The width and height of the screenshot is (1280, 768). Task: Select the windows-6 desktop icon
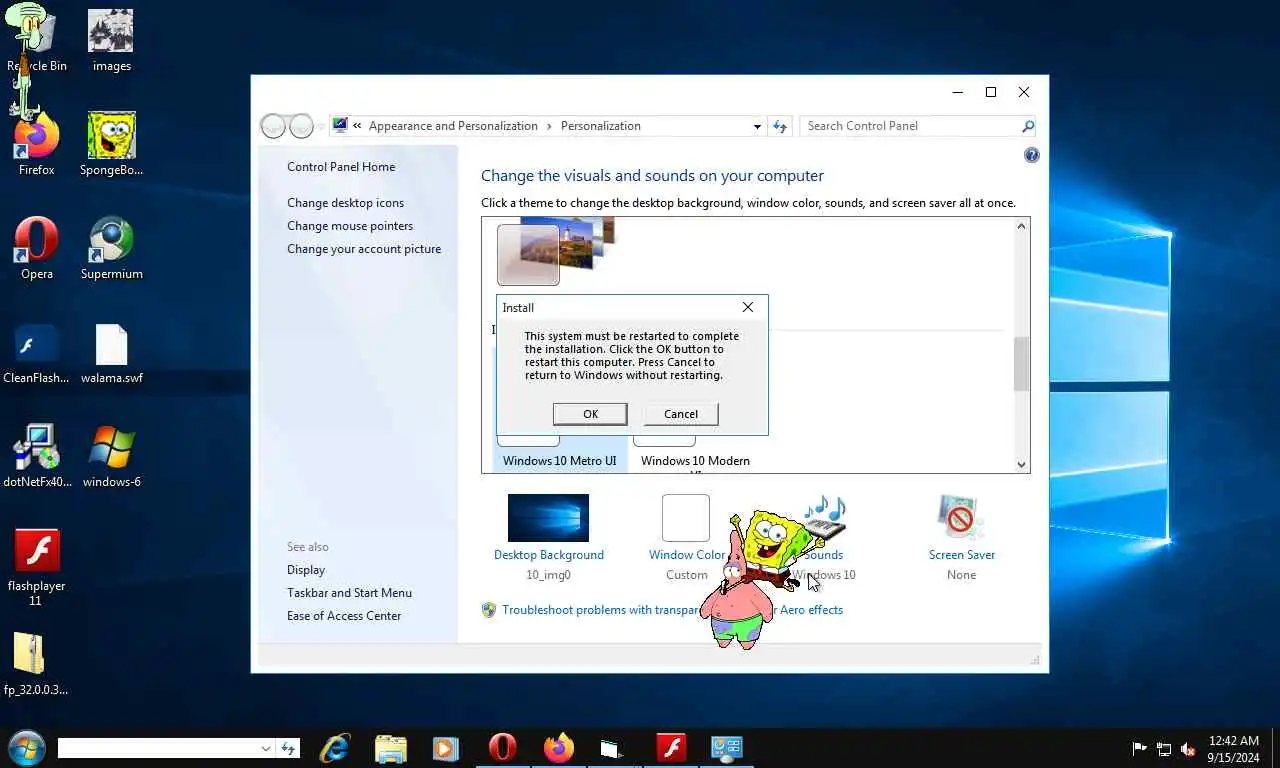(x=111, y=457)
